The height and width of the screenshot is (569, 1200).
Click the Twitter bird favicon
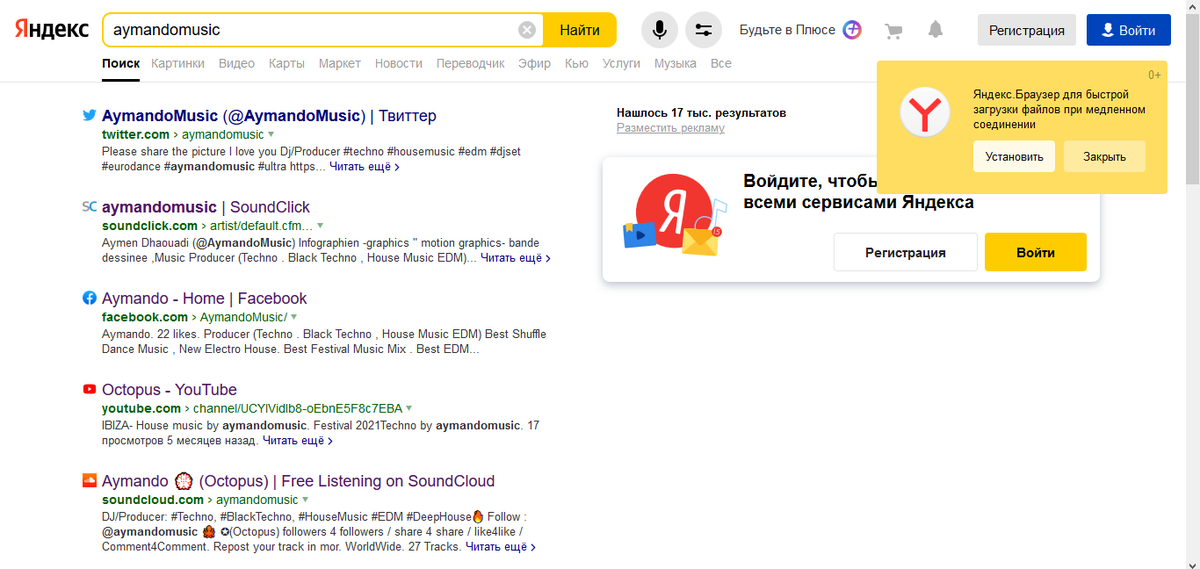coord(89,116)
